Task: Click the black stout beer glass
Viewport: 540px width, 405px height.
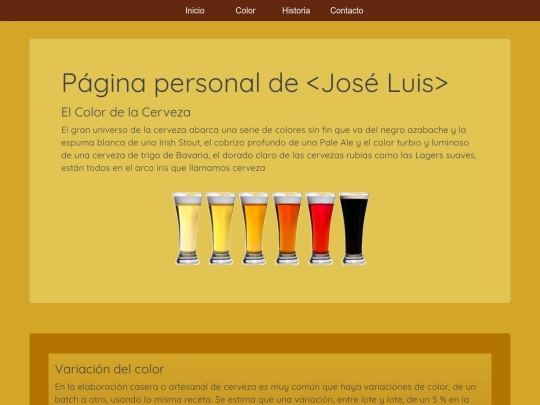Action: coord(354,228)
